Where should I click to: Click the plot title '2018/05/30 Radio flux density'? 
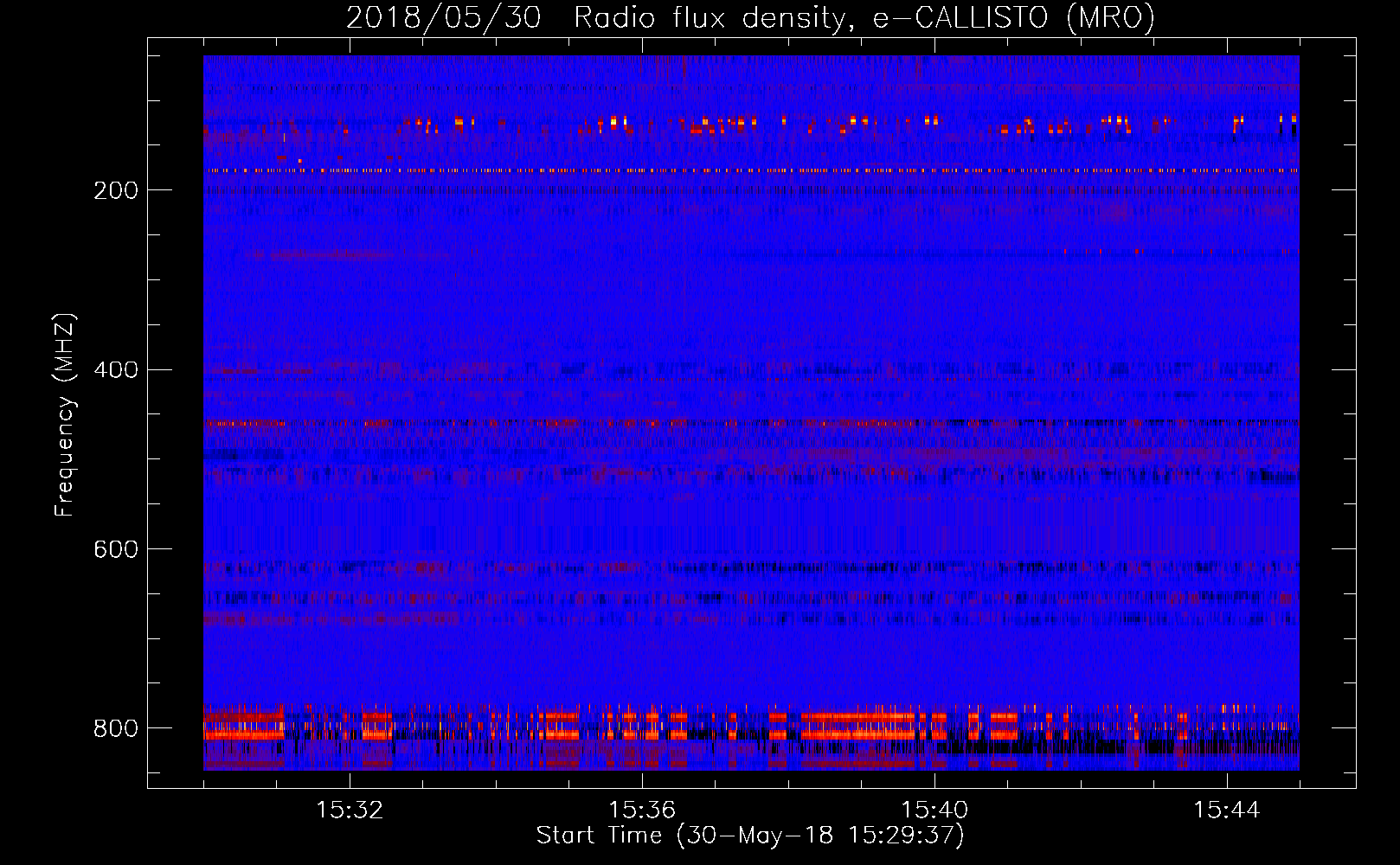(x=594, y=17)
